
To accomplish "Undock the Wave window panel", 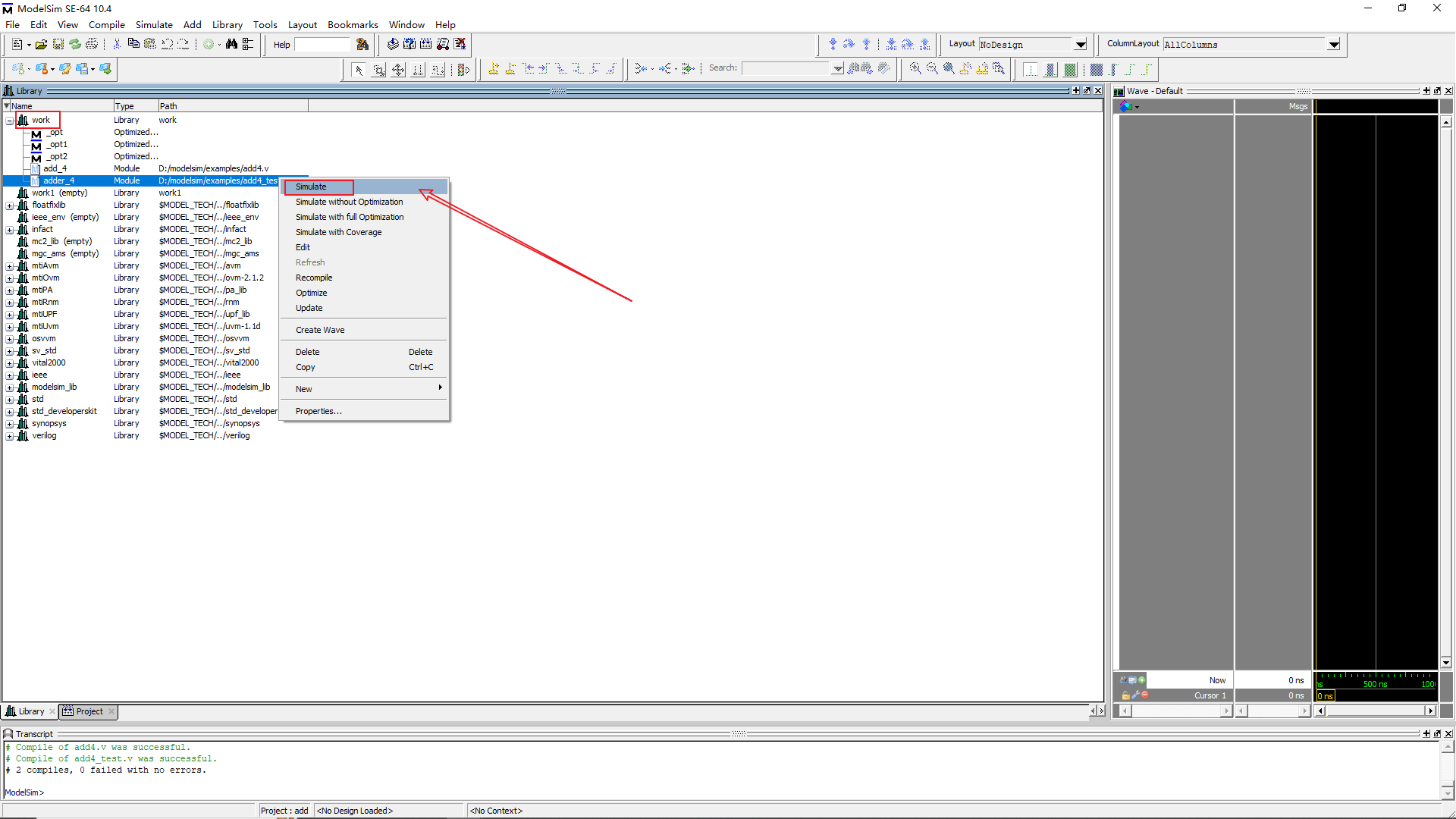I will tap(1437, 91).
